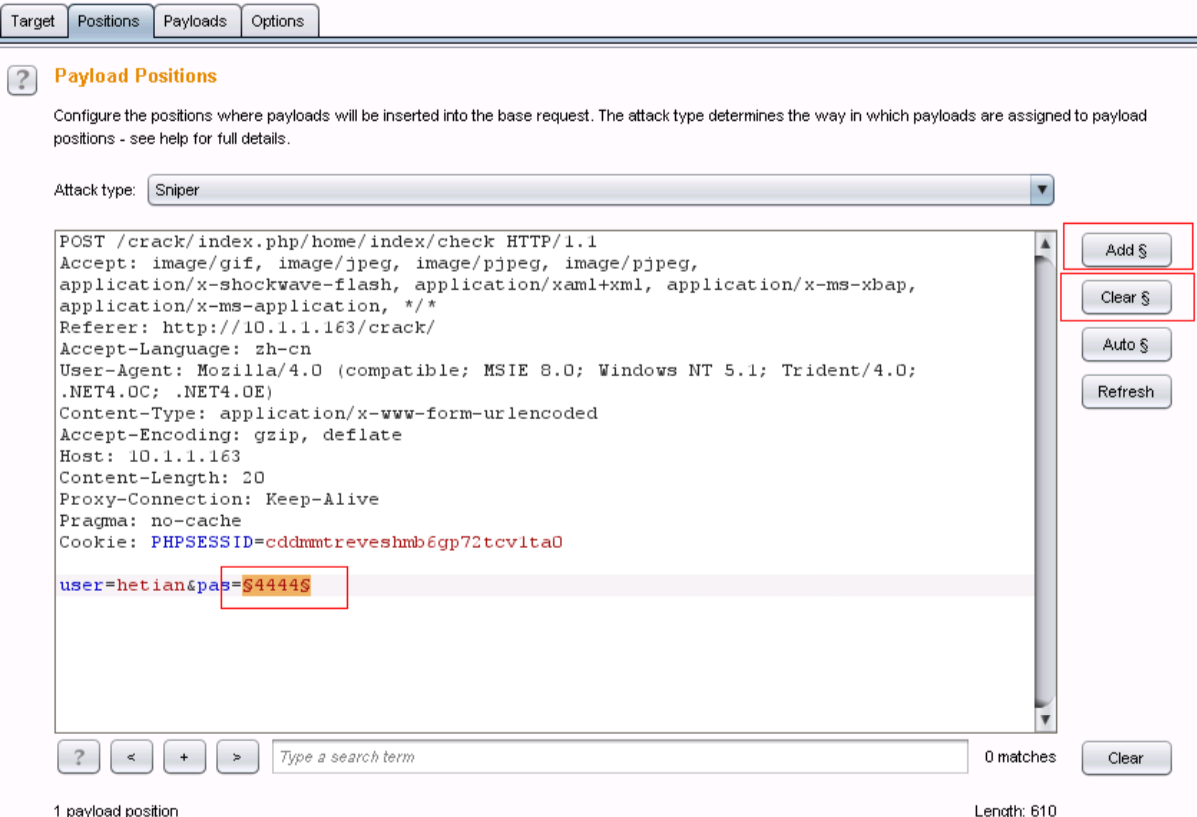This screenshot has height=817, width=1197.
Task: Click the Clear § button
Action: (1126, 297)
